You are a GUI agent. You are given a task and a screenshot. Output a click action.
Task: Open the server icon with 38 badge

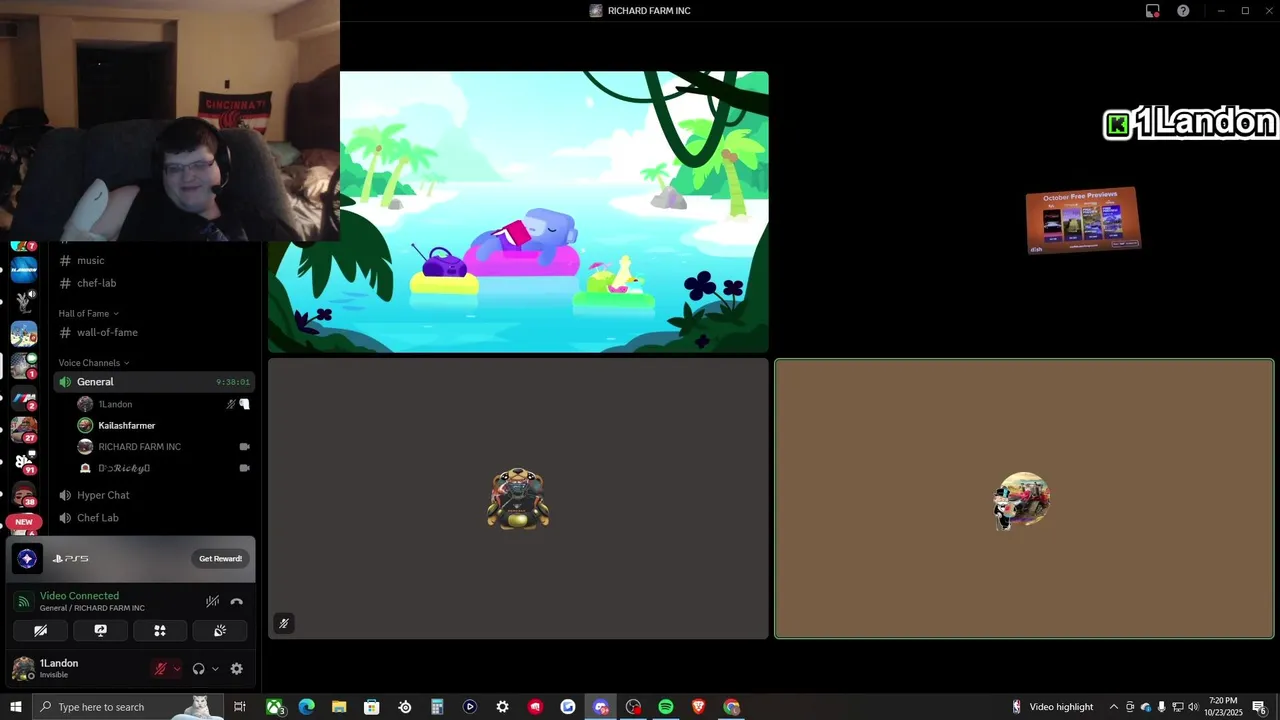tap(24, 494)
